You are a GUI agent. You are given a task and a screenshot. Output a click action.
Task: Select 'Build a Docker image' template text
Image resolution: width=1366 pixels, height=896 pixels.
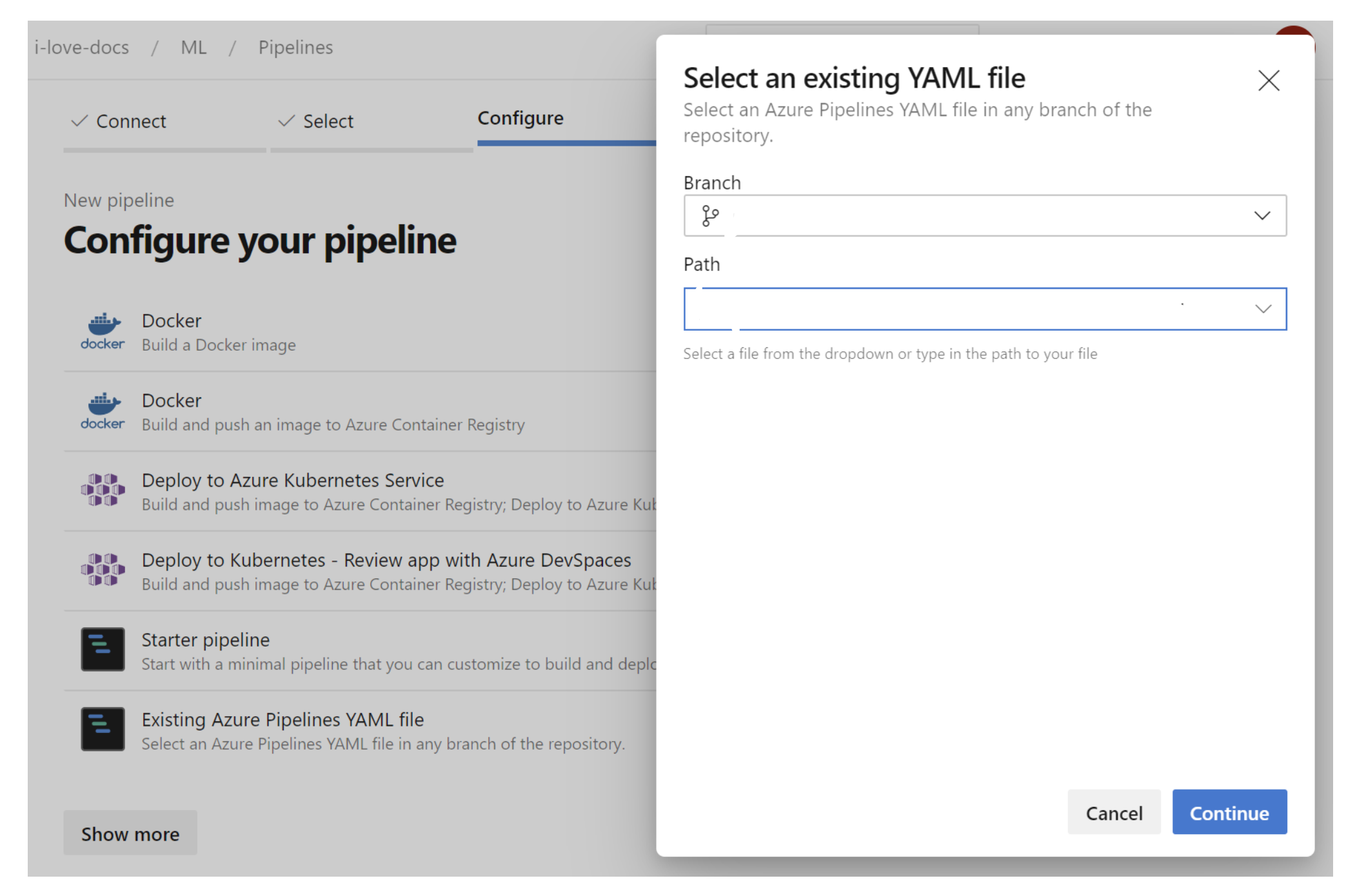click(219, 345)
